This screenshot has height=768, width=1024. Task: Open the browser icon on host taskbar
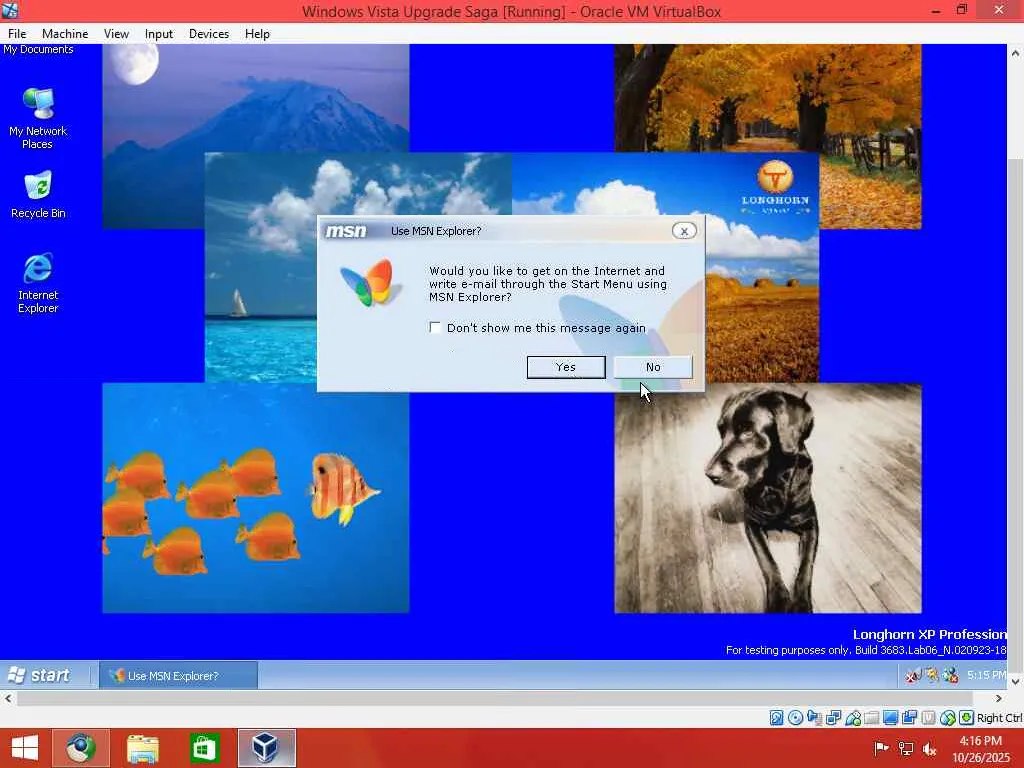pos(81,748)
